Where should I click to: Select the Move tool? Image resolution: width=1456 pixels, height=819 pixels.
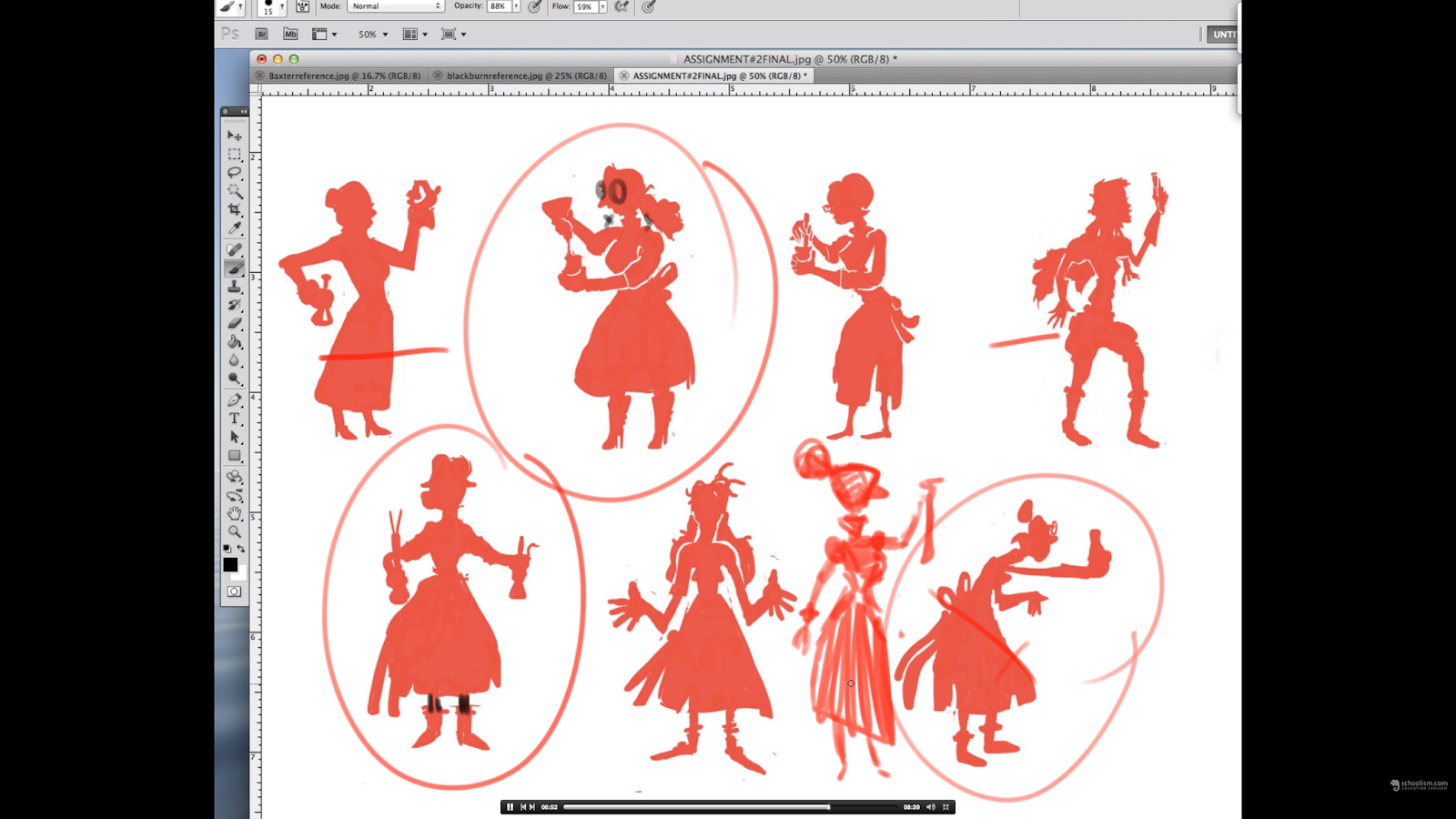pyautogui.click(x=234, y=136)
